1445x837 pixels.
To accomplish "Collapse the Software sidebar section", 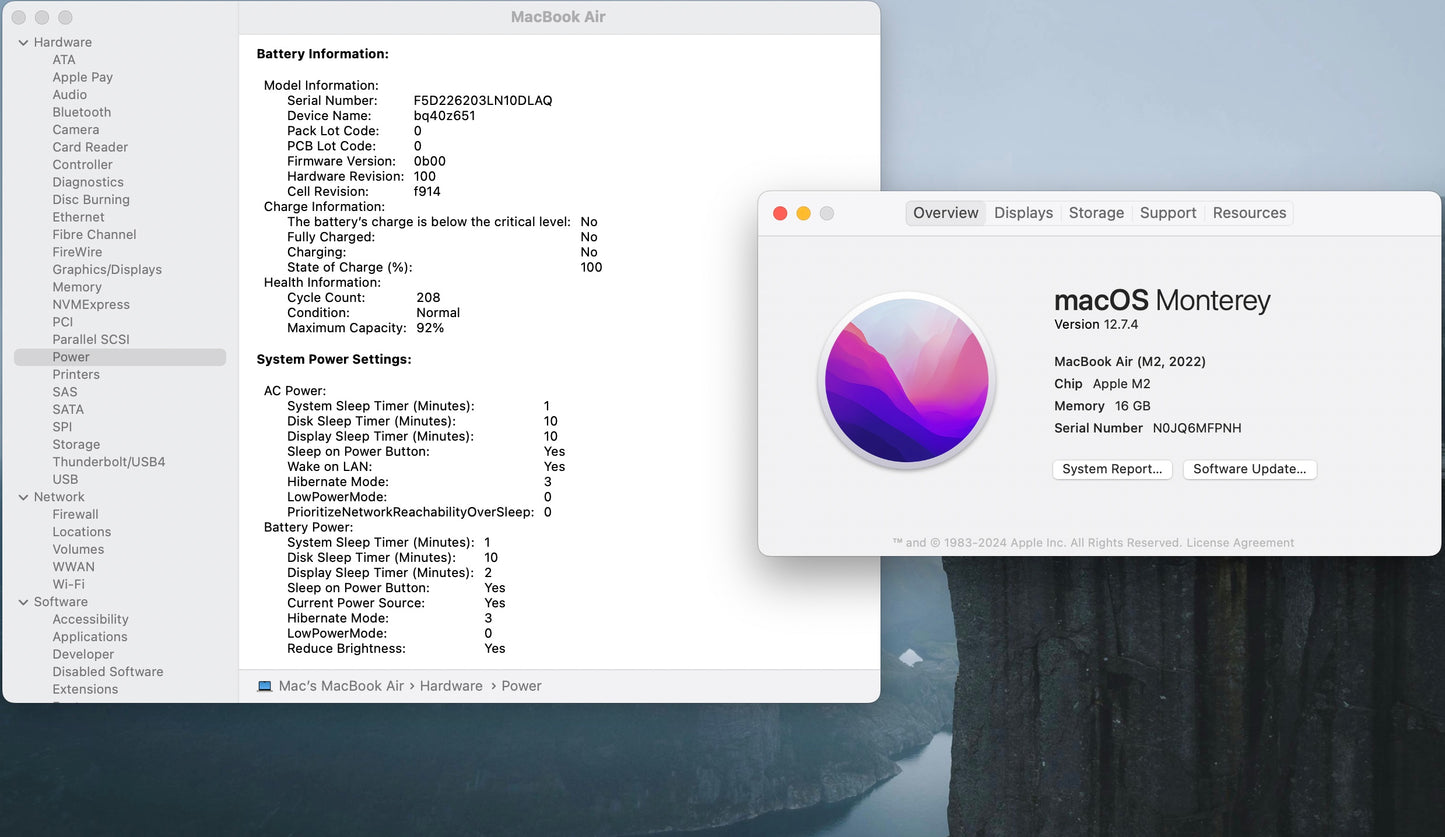I will click(x=23, y=602).
